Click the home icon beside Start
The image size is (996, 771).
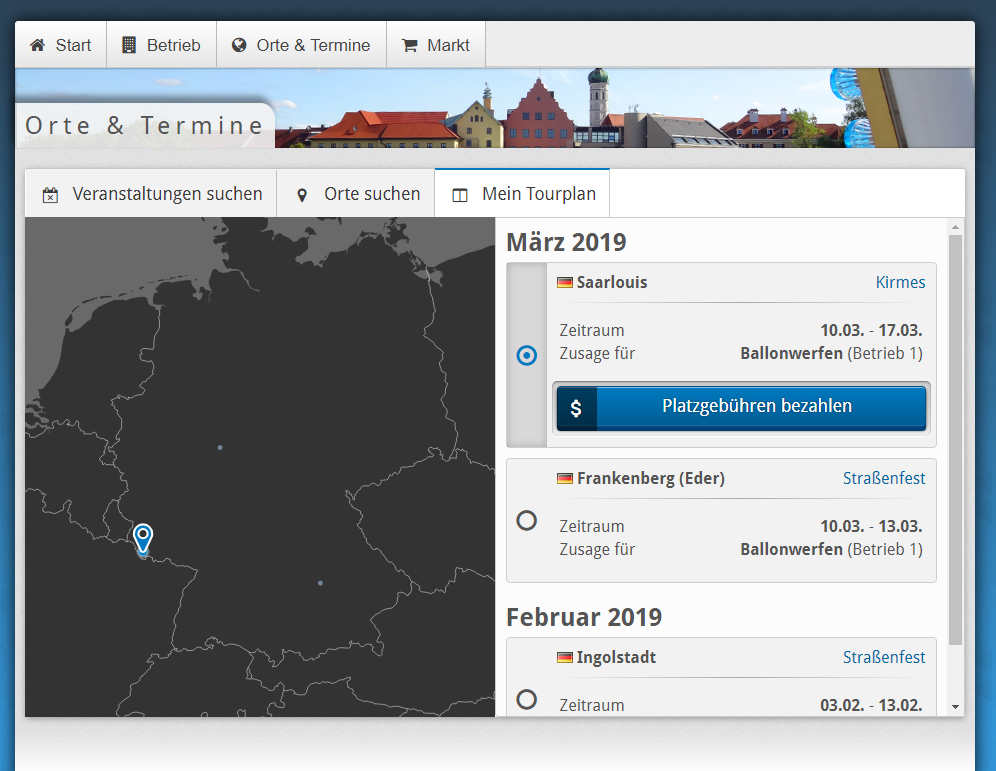point(38,45)
